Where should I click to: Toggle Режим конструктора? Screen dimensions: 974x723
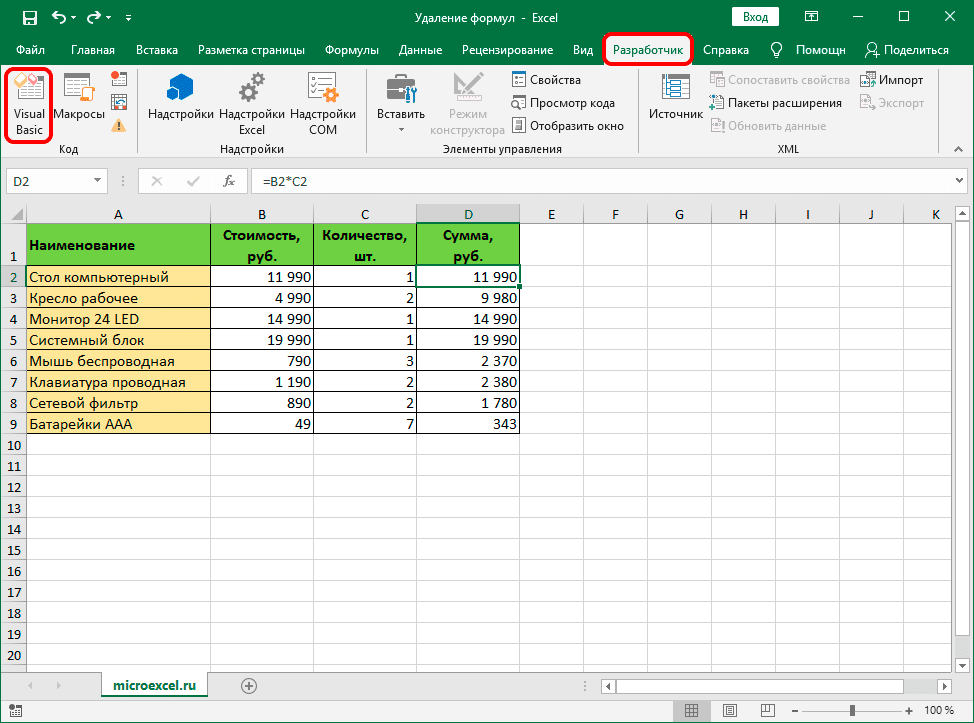[467, 103]
